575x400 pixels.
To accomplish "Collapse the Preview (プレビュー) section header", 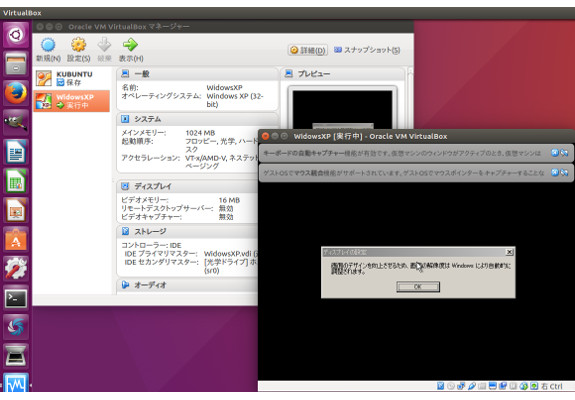I will 343,74.
